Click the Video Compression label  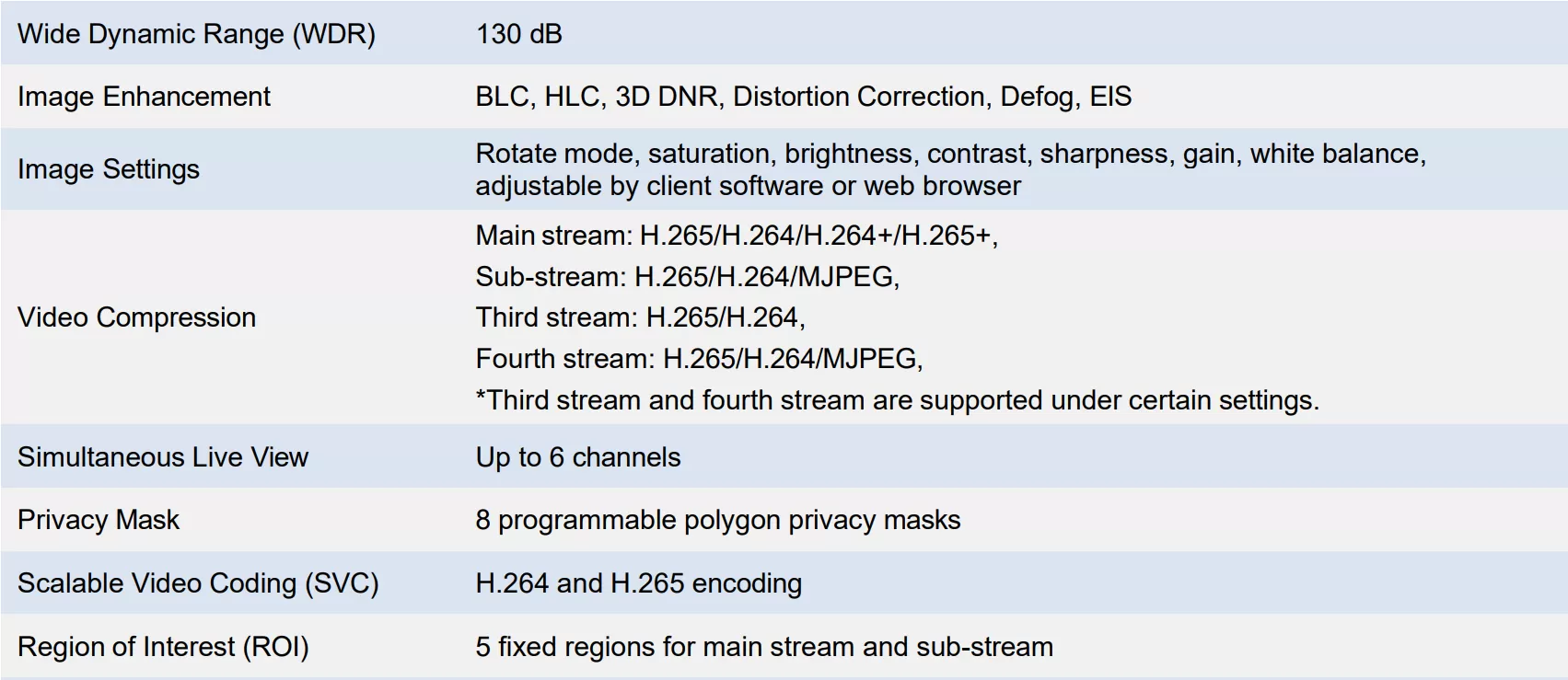[136, 317]
